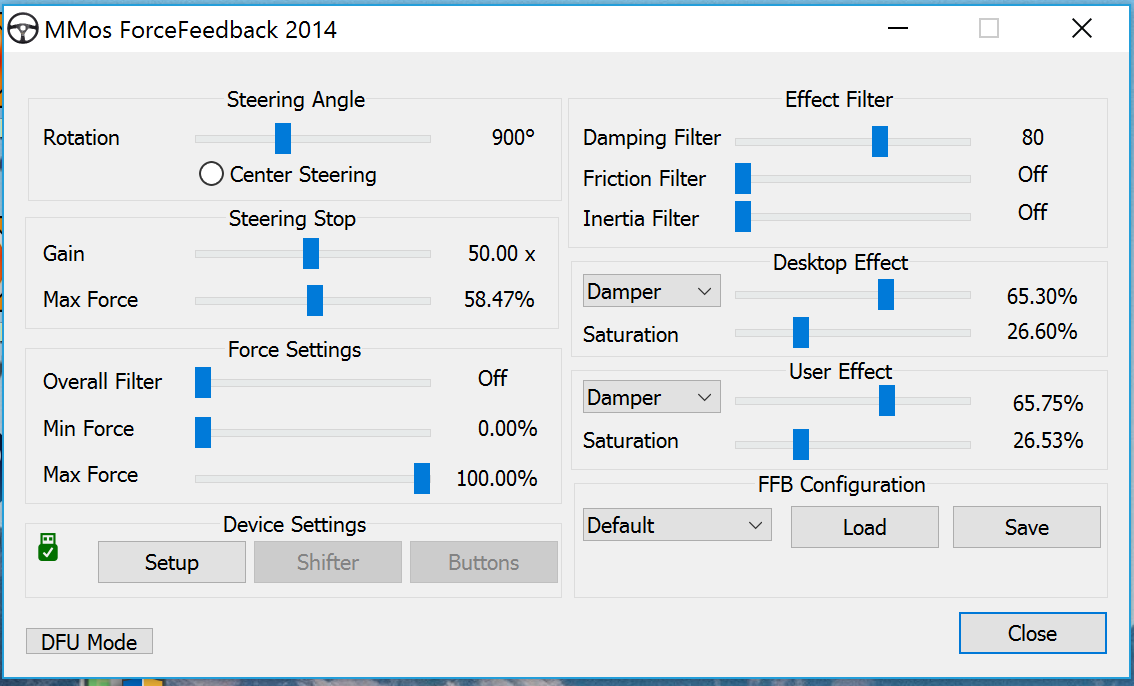1134x686 pixels.
Task: Click the Friction Filter label
Action: click(x=644, y=179)
